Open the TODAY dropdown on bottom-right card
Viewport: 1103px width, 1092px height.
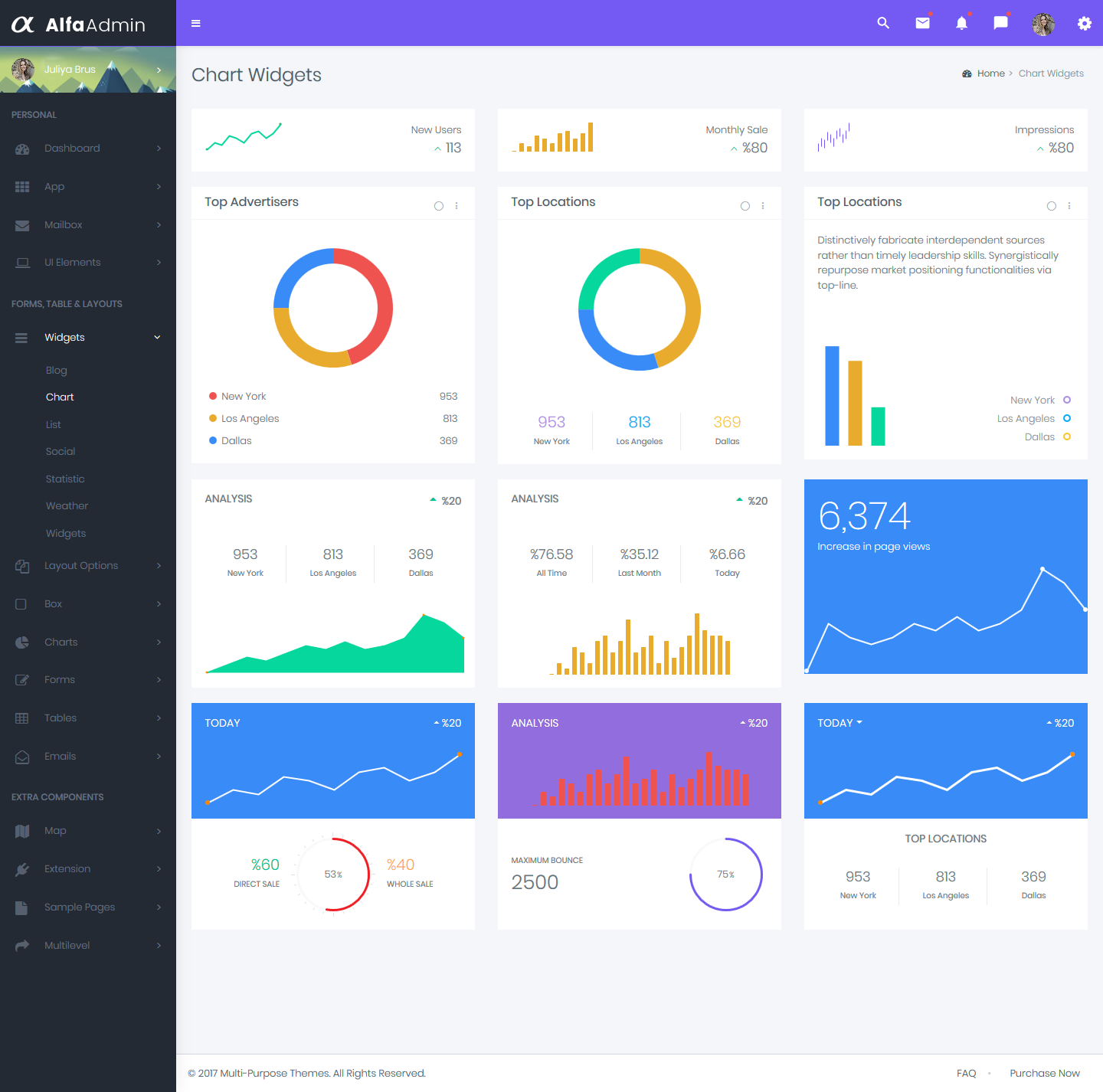coord(840,722)
